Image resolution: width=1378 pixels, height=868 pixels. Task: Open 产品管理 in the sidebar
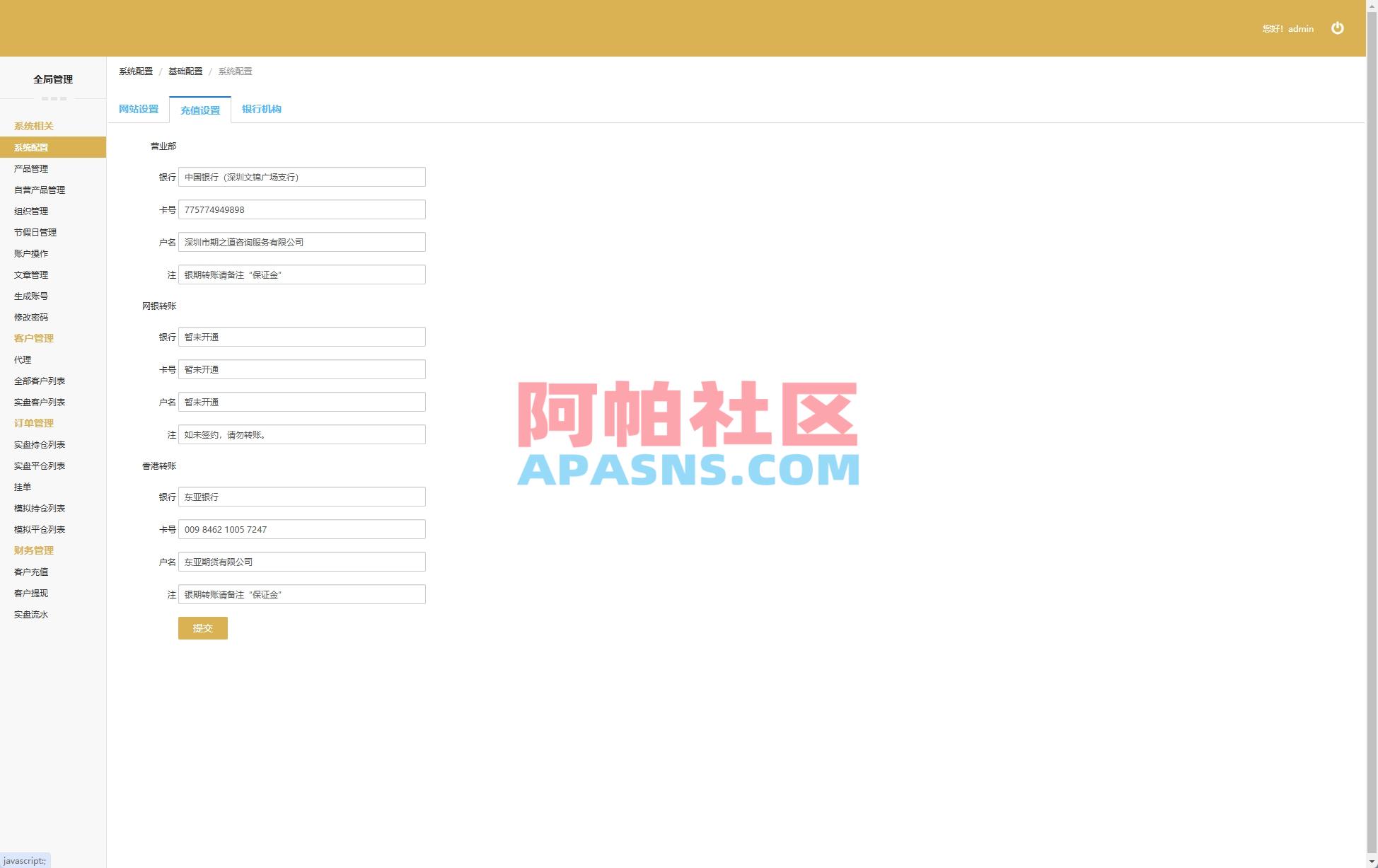30,168
